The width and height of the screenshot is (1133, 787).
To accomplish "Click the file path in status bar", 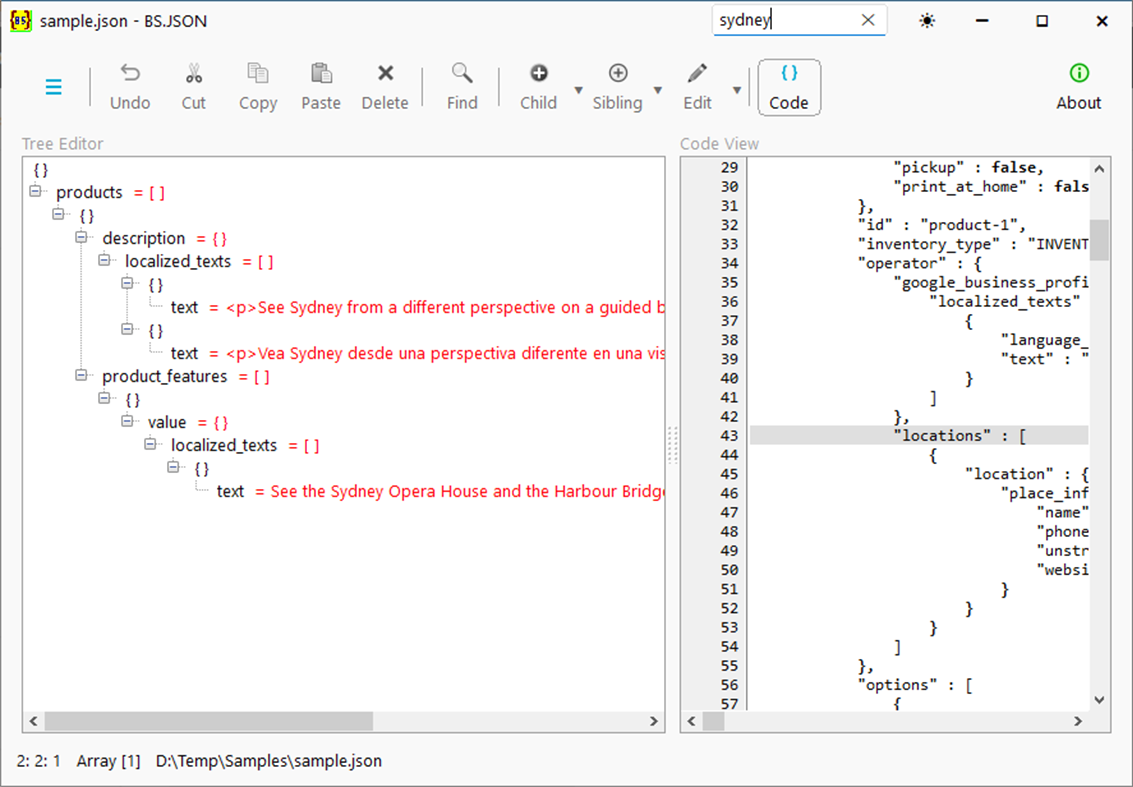I will tap(269, 761).
